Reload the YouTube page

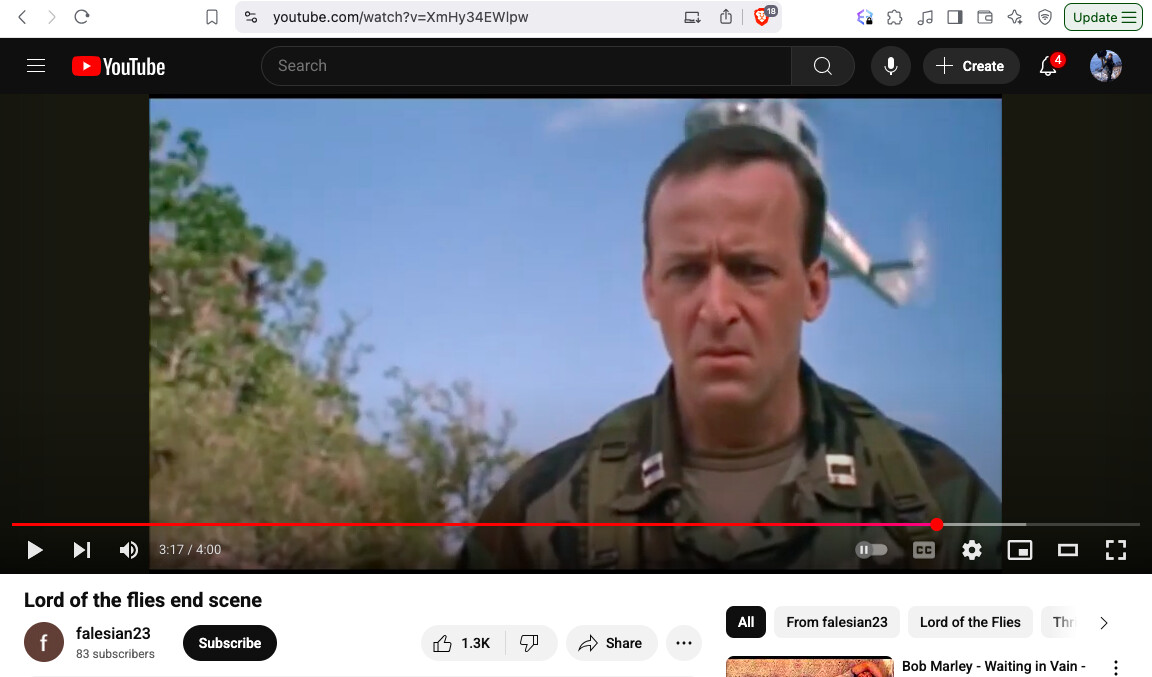[x=82, y=17]
